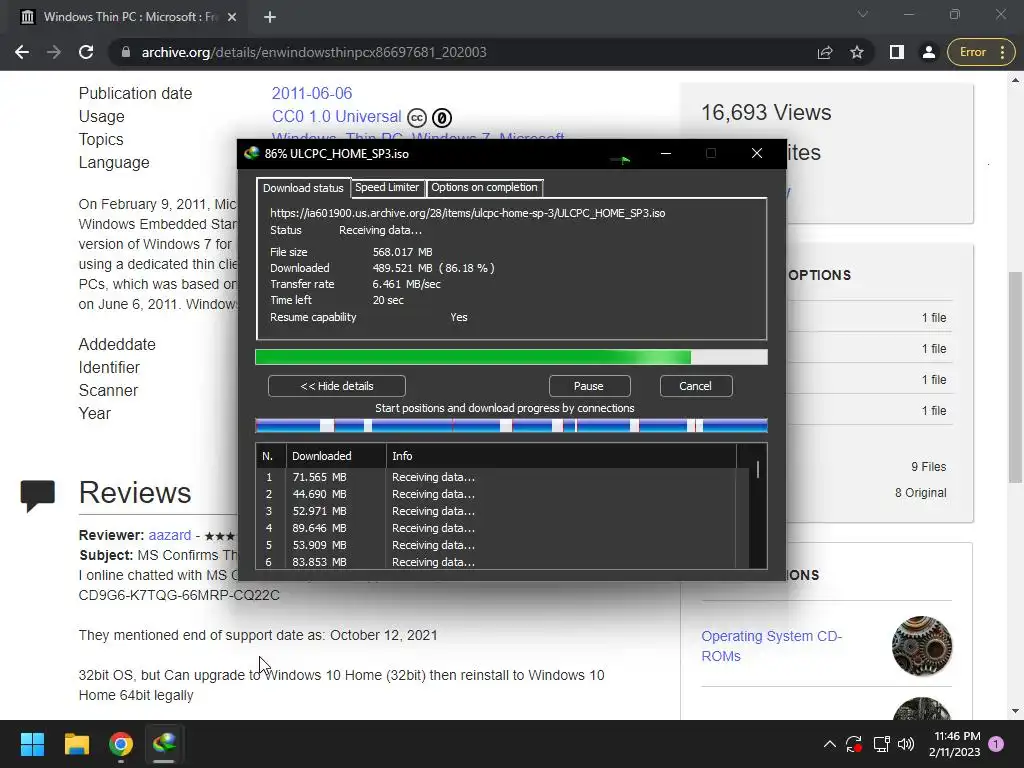
Task: Open Options on completion tab
Action: point(484,187)
